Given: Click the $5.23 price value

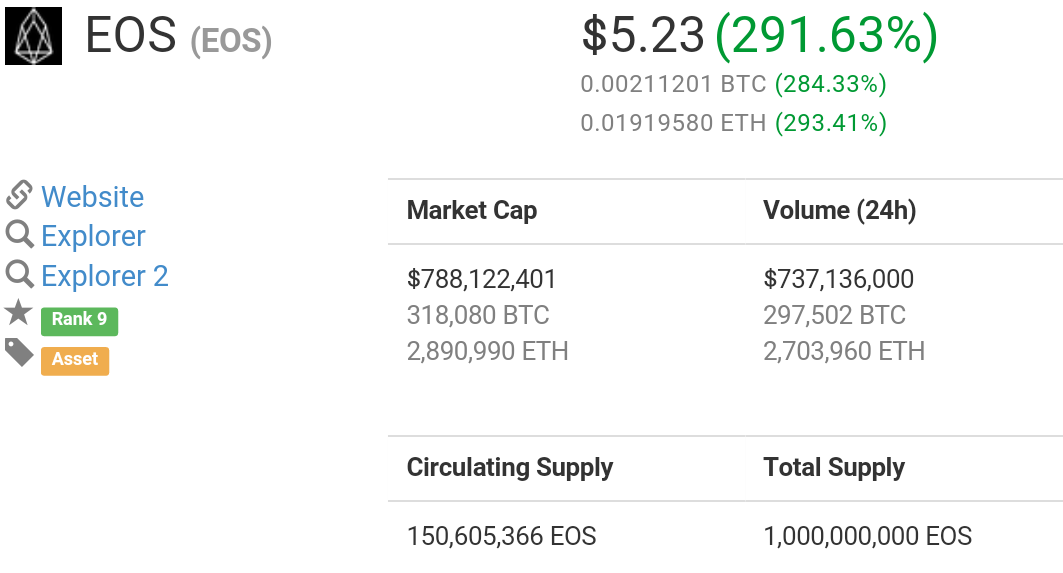Looking at the screenshot, I should coord(643,35).
